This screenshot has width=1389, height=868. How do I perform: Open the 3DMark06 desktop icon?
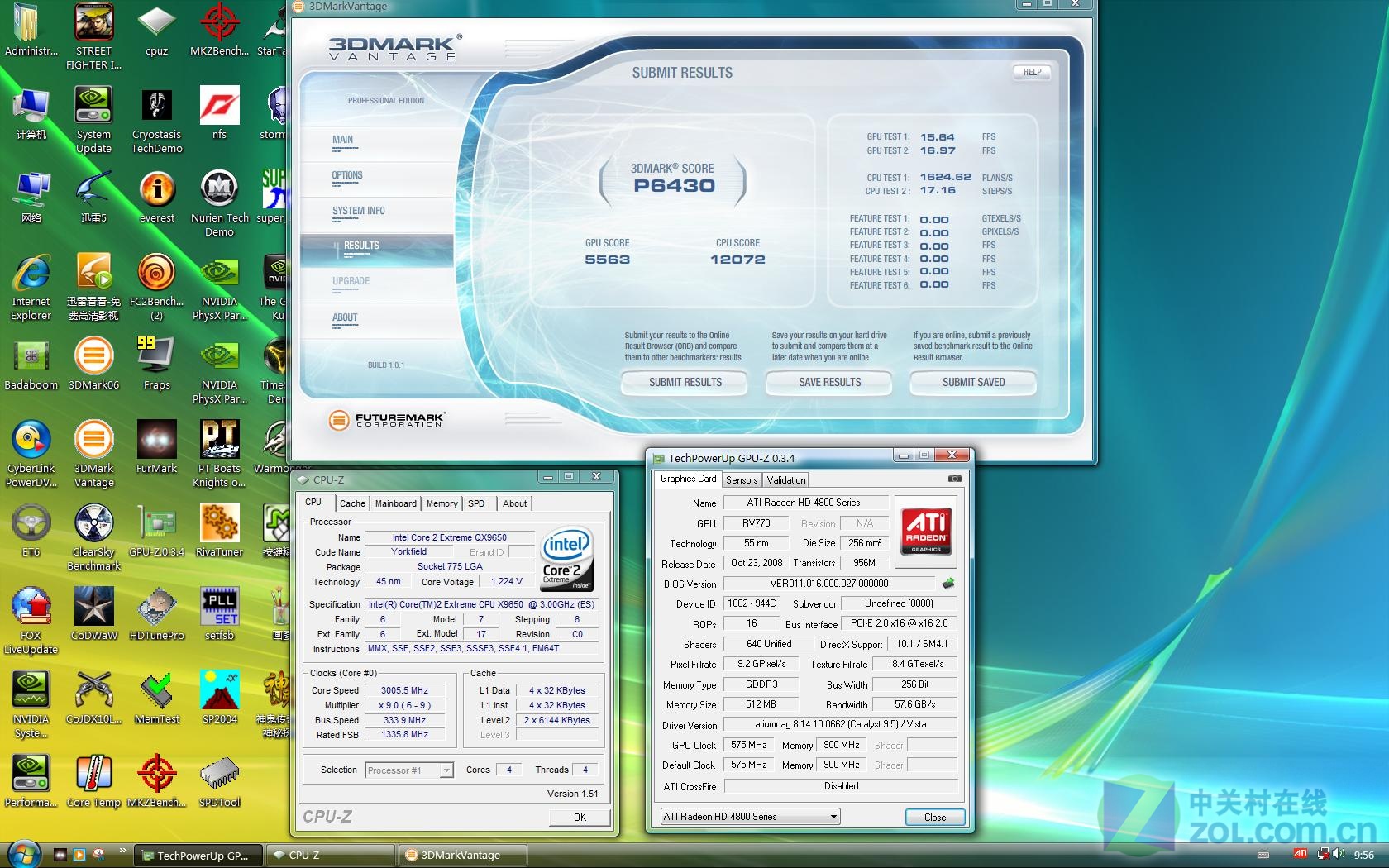click(x=93, y=364)
